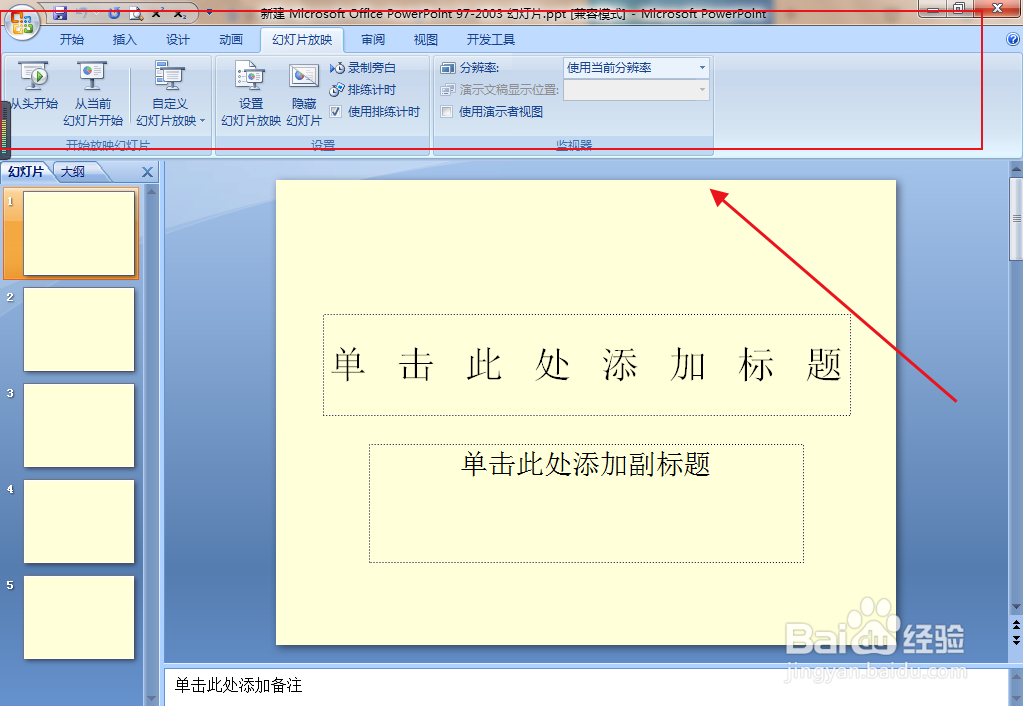
Task: Enable 使用演示者视图 presenter view checkbox
Action: 447,111
